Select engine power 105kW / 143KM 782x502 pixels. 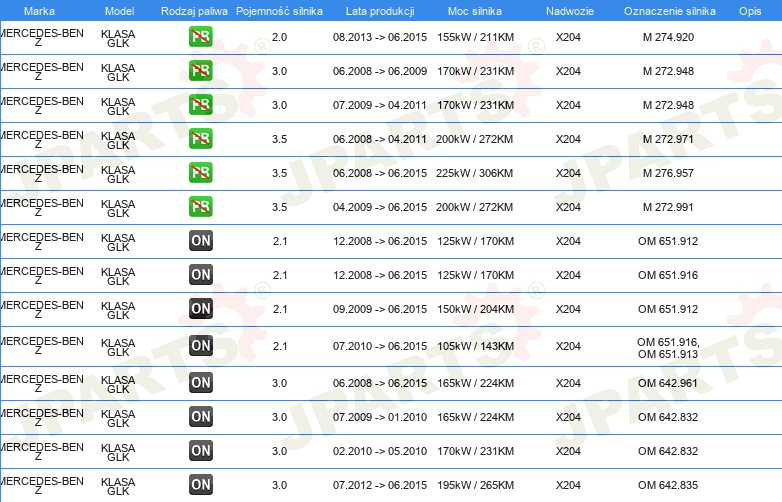(475, 346)
